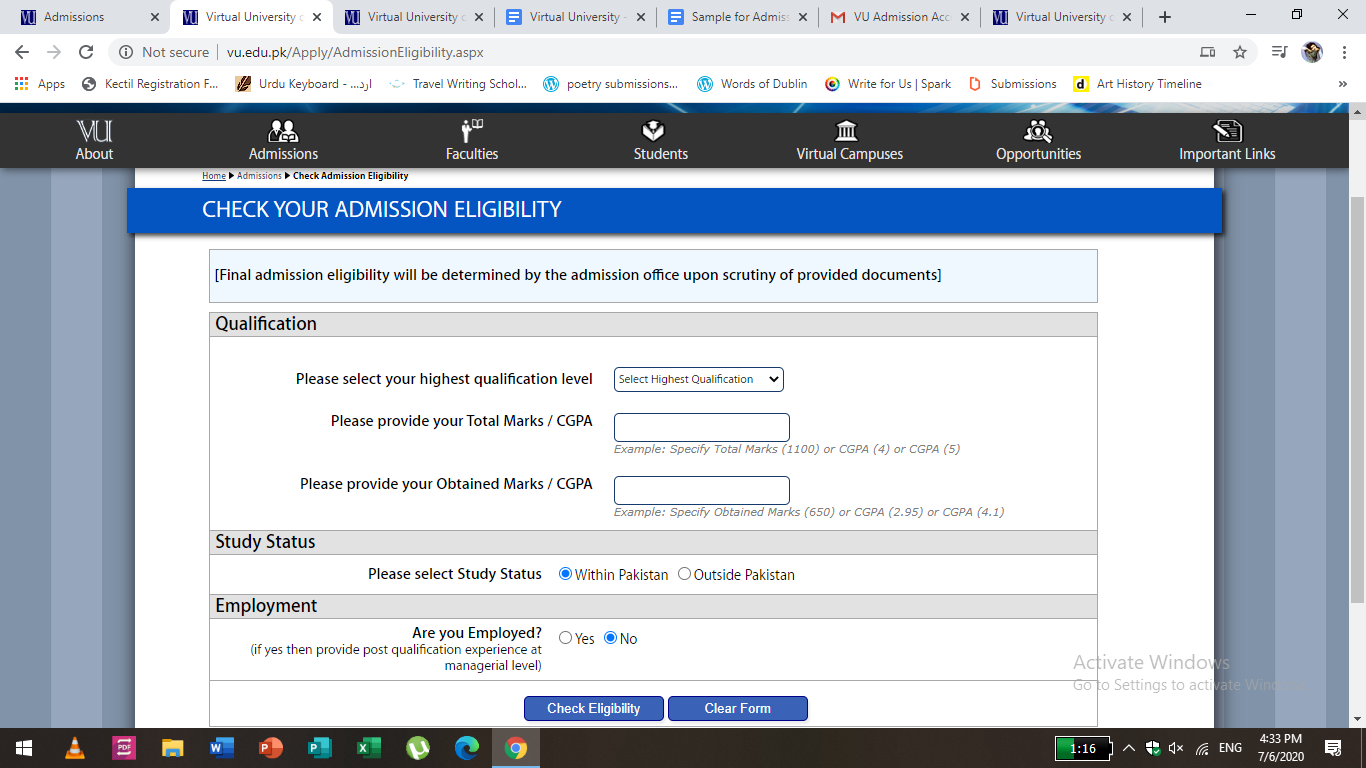Click the Important Links icon
The height and width of the screenshot is (768, 1366).
[x=1226, y=131]
